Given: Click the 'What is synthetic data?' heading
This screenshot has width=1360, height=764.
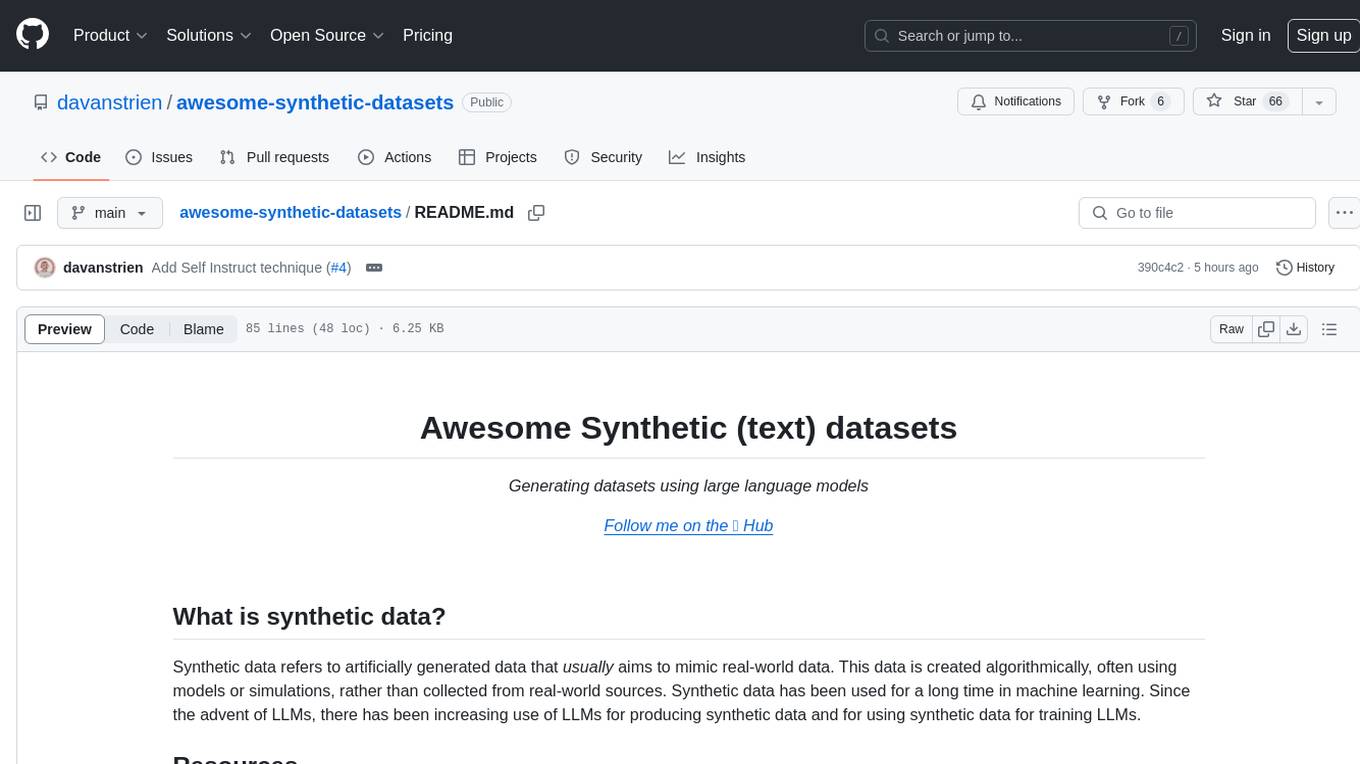Looking at the screenshot, I should pos(309,616).
